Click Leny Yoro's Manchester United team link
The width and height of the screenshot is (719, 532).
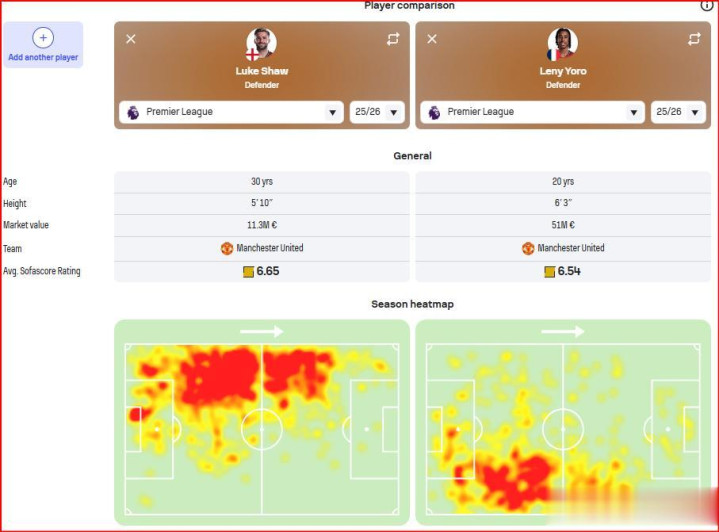coord(563,248)
